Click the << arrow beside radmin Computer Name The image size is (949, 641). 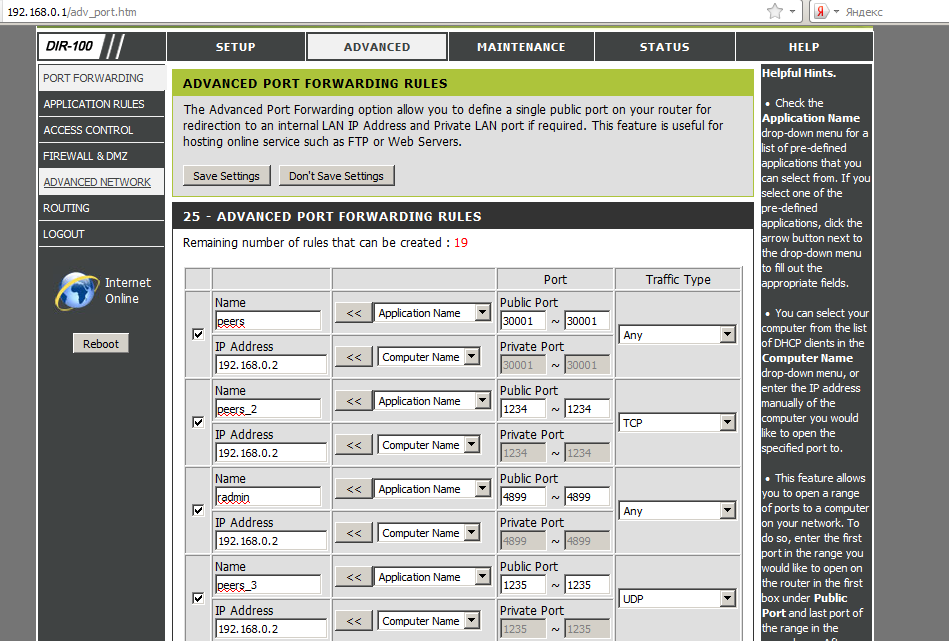353,533
